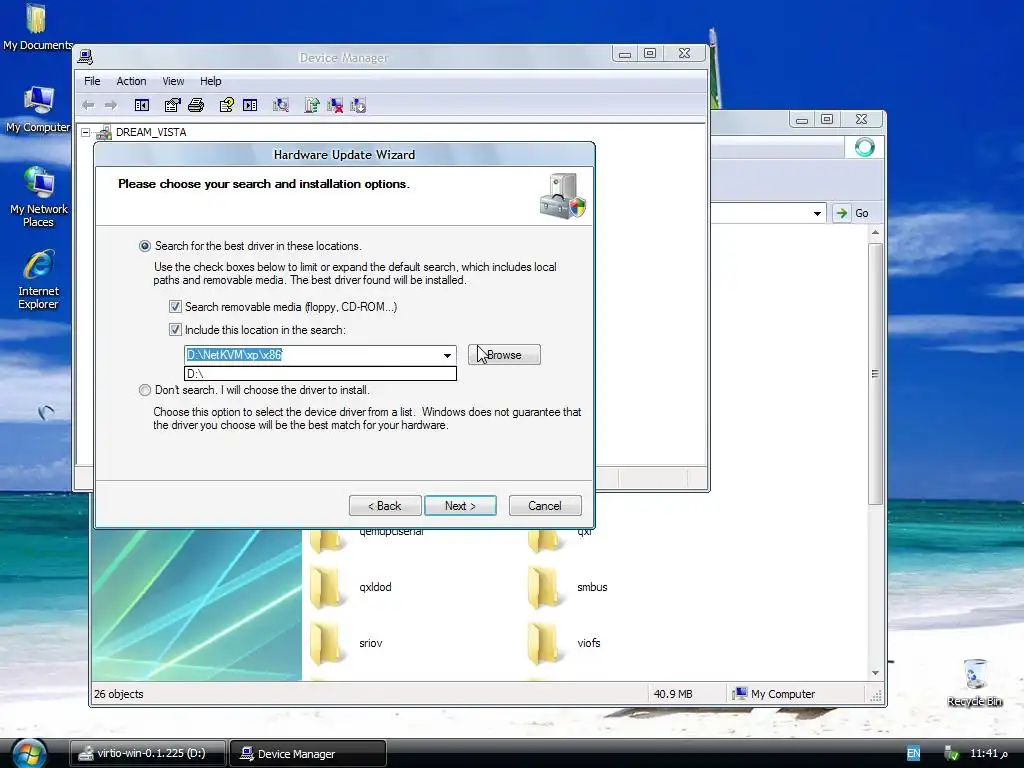
Task: Click the Uninstall device toolbar icon
Action: click(335, 105)
